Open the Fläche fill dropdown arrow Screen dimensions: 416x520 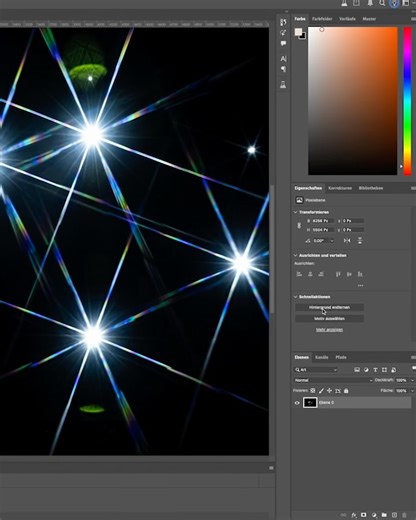coord(412,390)
